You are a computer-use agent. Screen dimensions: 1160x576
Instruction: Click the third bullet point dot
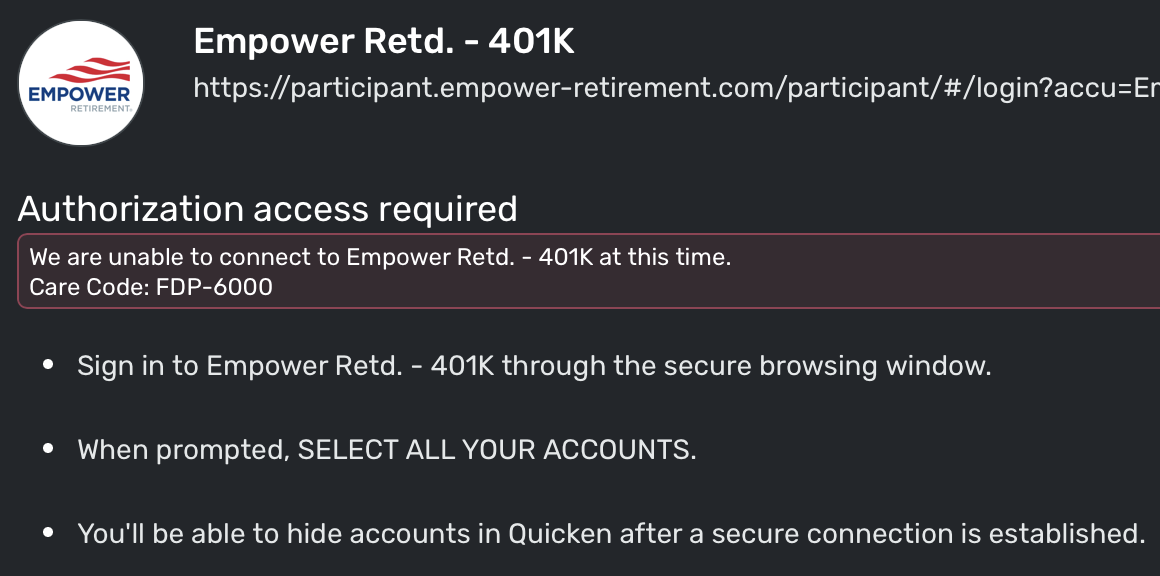48,533
